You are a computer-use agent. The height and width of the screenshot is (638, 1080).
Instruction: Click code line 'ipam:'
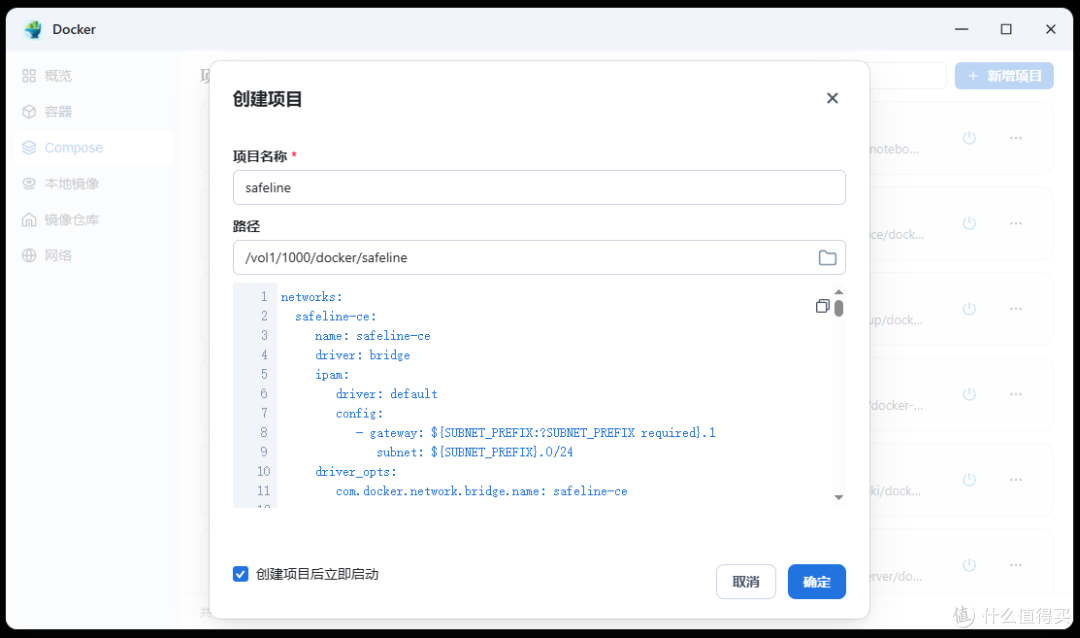332,375
